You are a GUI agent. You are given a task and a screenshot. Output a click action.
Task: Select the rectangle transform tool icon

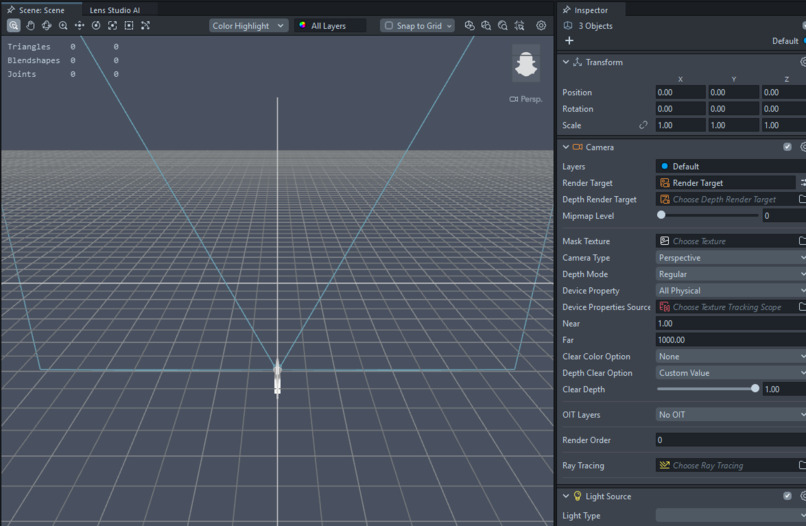click(x=129, y=25)
